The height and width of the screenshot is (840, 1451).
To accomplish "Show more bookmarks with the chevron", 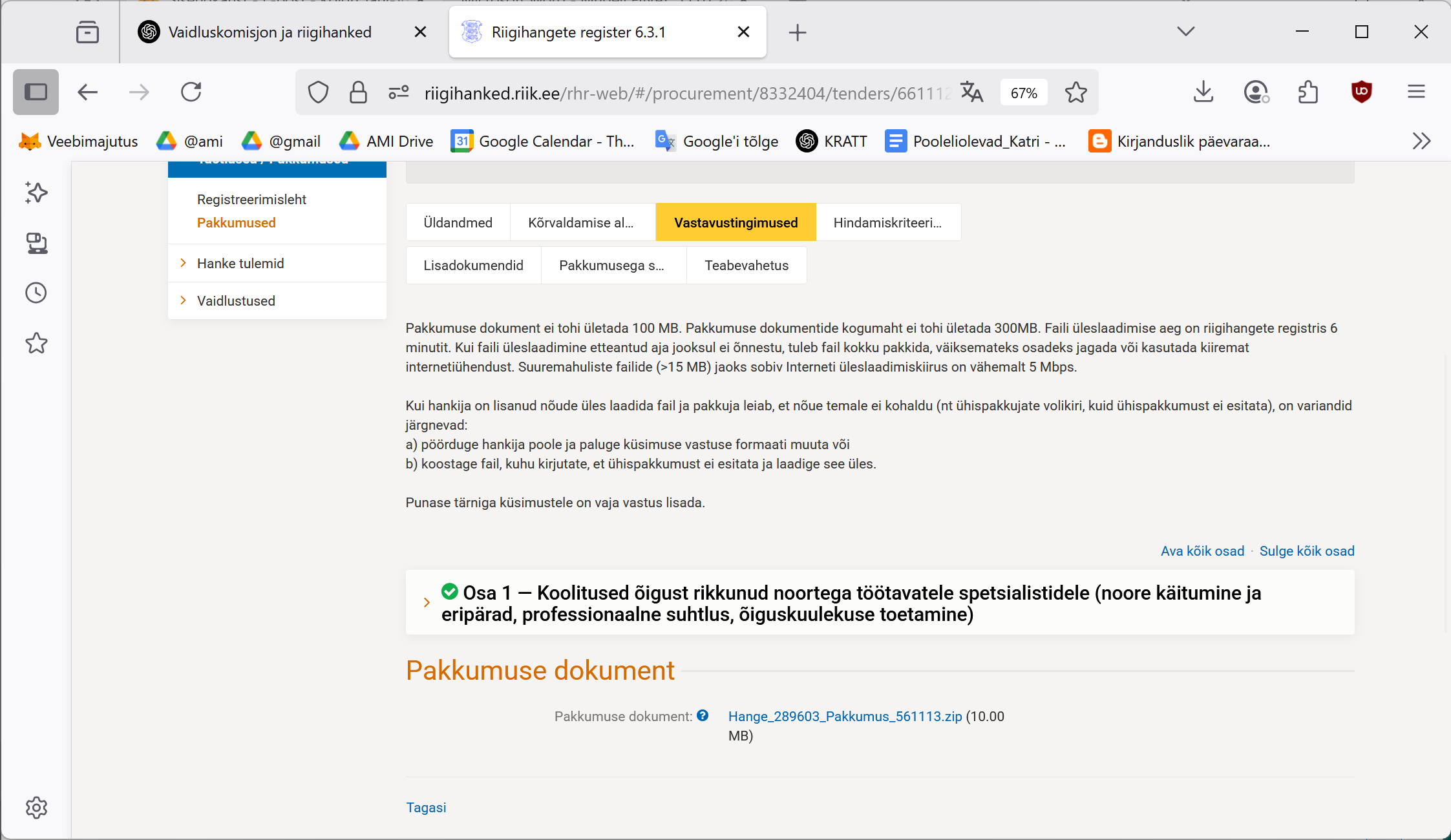I will coord(1421,141).
